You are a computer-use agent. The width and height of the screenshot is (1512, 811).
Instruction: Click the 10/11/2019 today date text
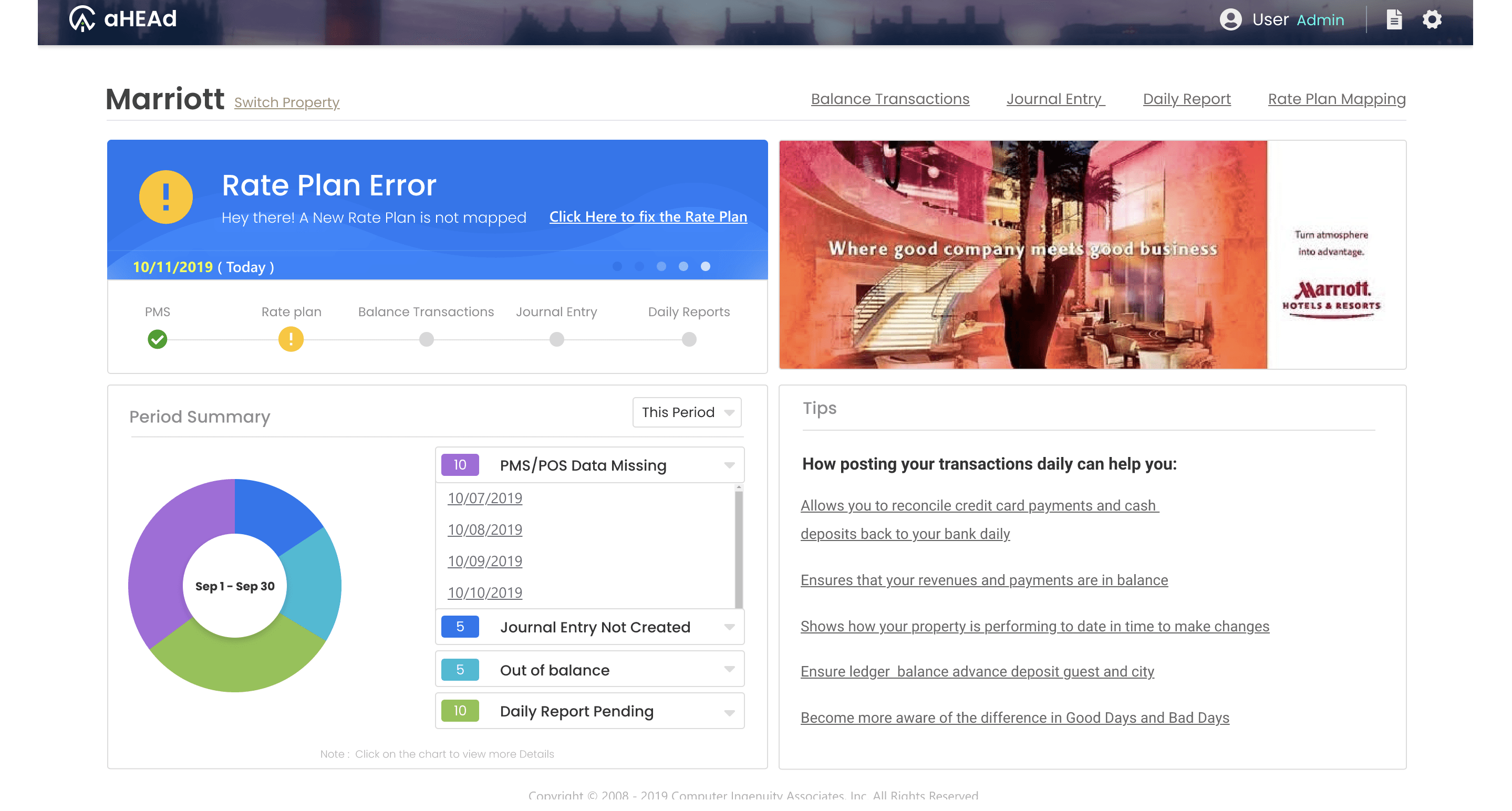(172, 267)
